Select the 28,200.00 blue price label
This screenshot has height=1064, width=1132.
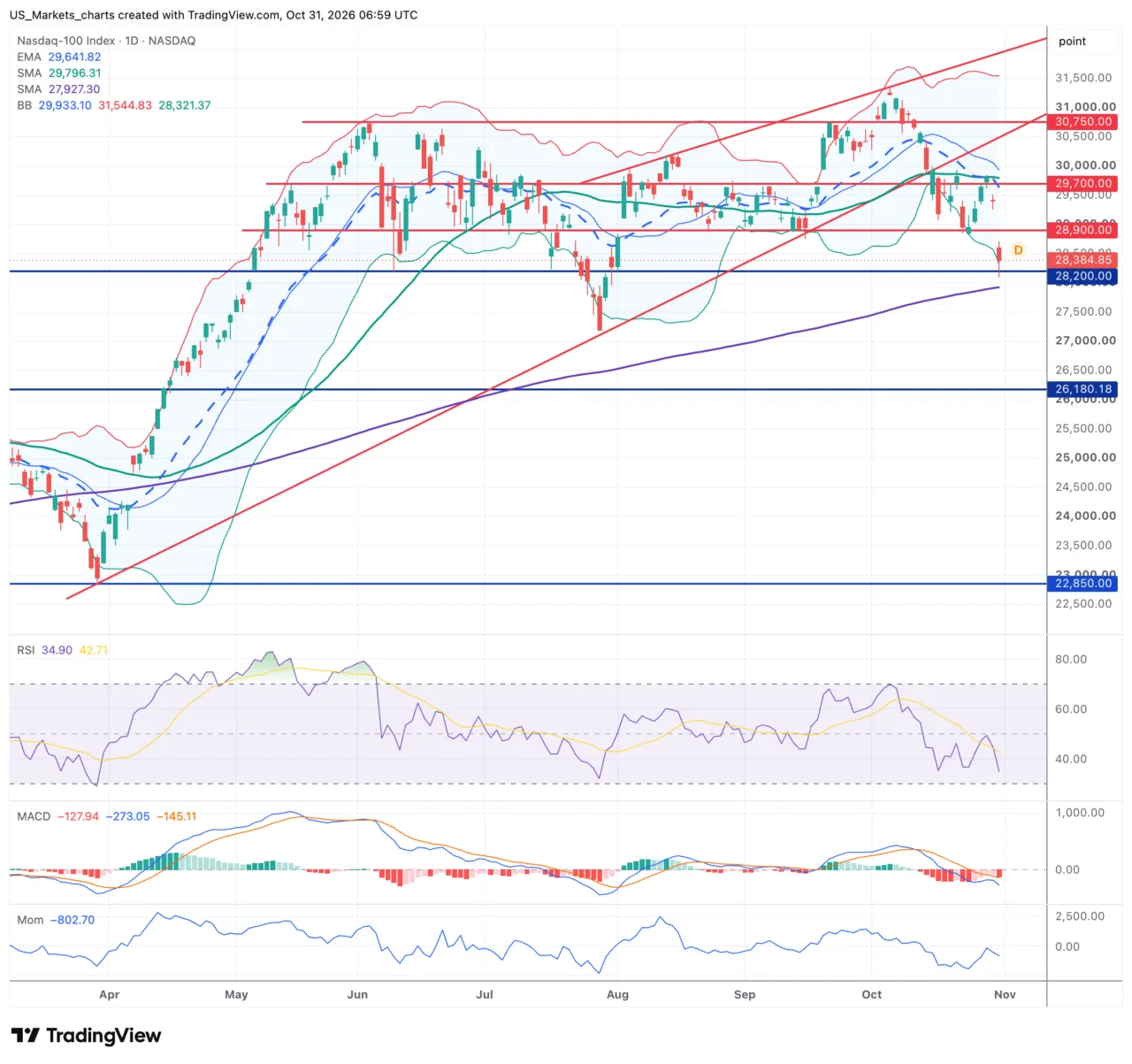click(x=1083, y=276)
